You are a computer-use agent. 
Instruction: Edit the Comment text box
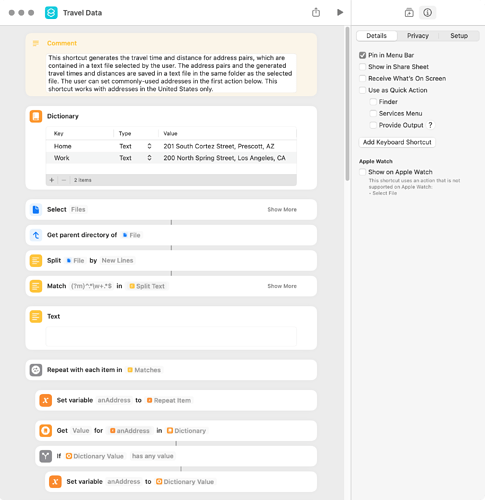tap(171, 73)
